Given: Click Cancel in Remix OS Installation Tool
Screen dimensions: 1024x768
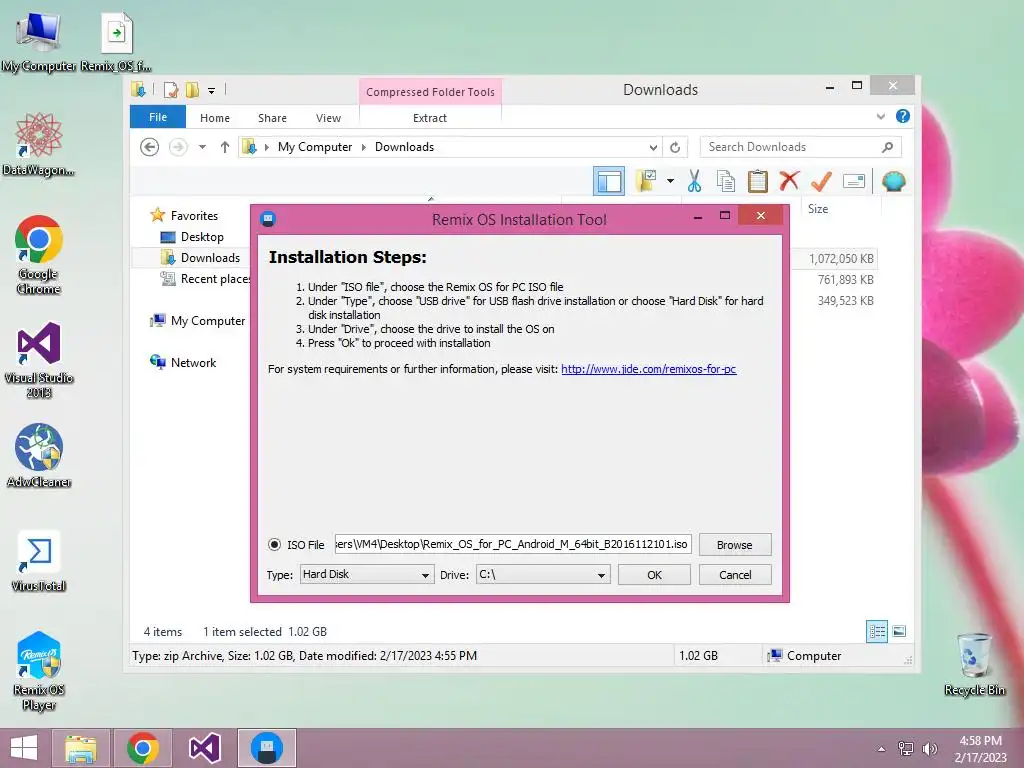Looking at the screenshot, I should 735,575.
